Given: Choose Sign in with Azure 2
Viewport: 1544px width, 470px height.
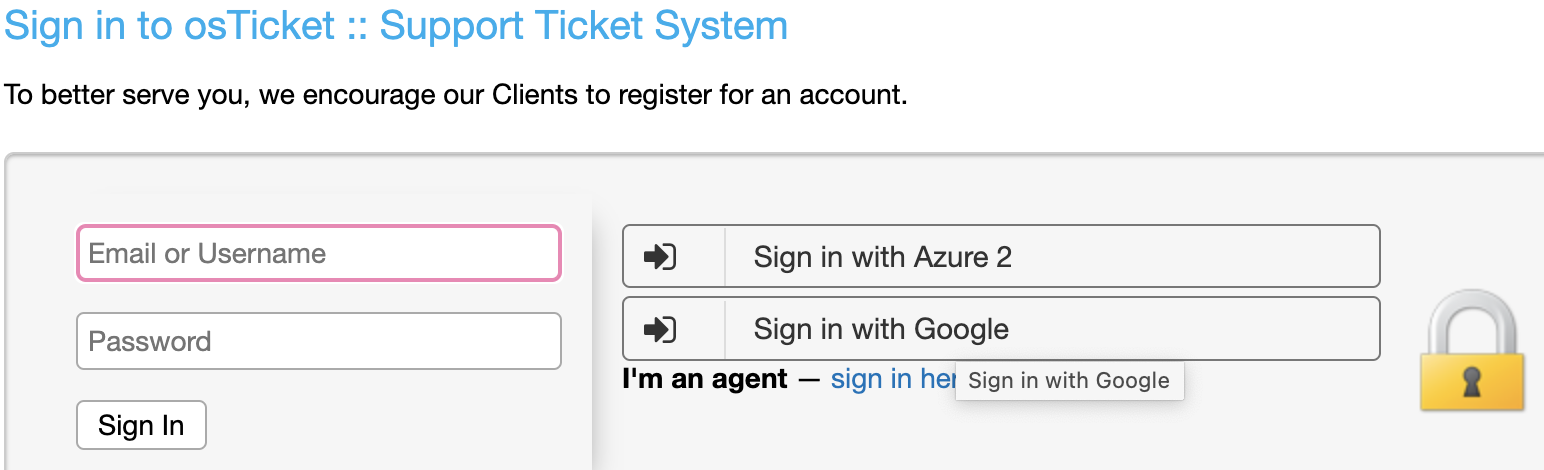Looking at the screenshot, I should [1001, 256].
